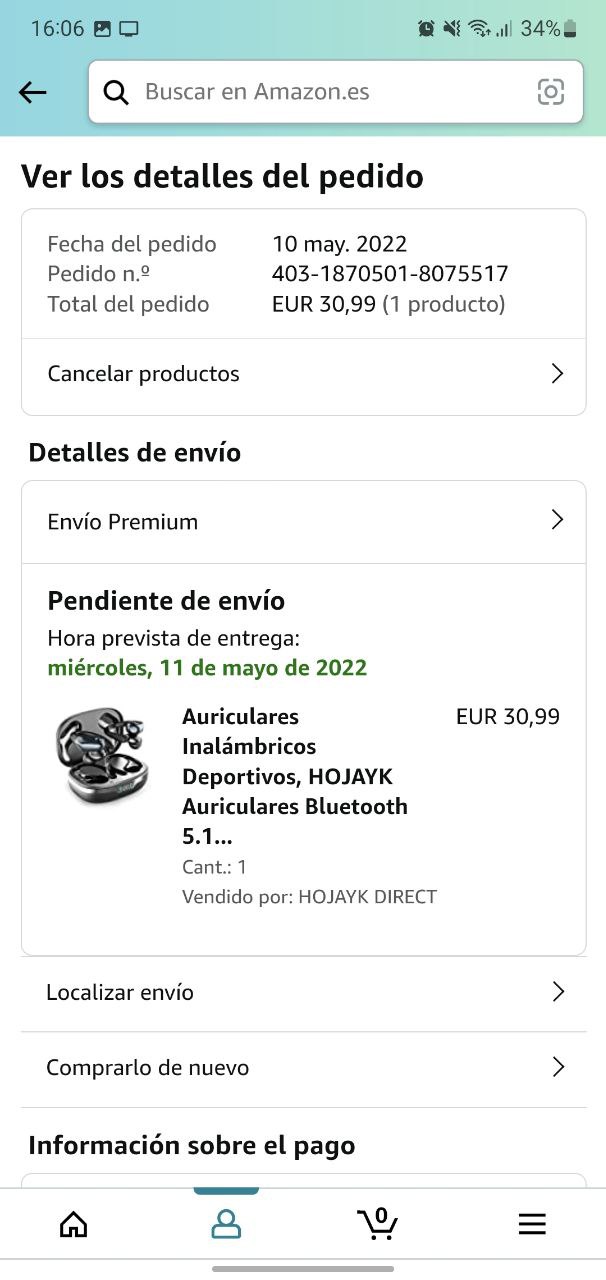Expand the Localizar envío chevron
This screenshot has width=606, height=1280.
559,992
